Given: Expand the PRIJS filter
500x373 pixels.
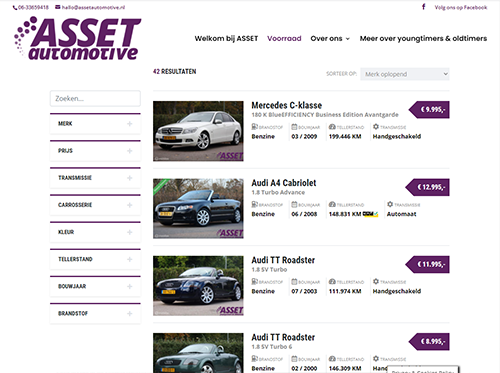Looking at the screenshot, I should tap(95, 151).
